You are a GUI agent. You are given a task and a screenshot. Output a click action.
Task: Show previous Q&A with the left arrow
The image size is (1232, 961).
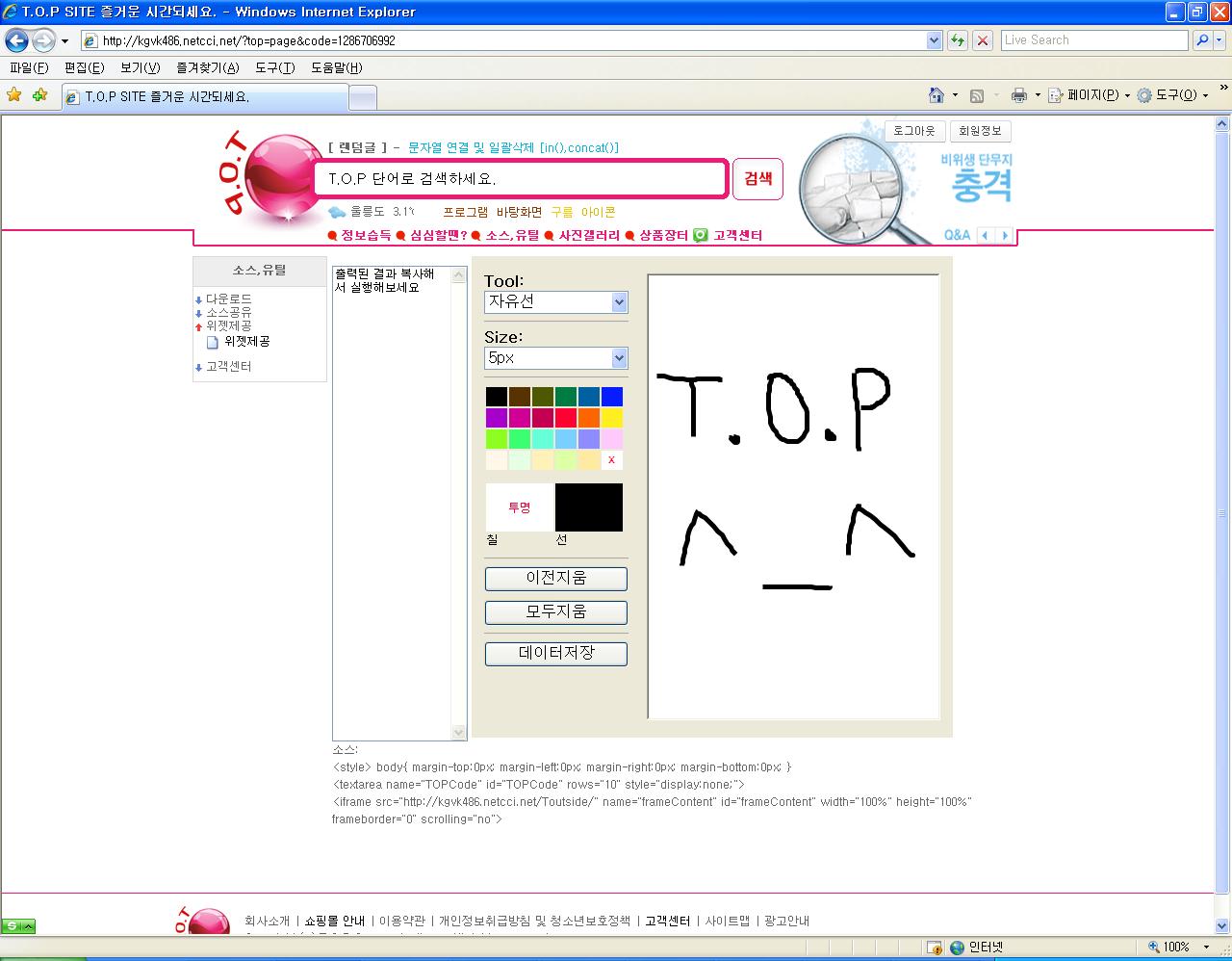click(x=985, y=235)
